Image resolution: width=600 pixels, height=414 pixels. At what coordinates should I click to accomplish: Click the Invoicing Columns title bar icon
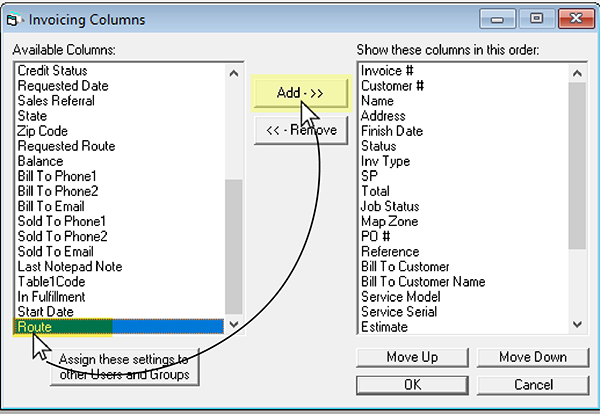(x=14, y=19)
